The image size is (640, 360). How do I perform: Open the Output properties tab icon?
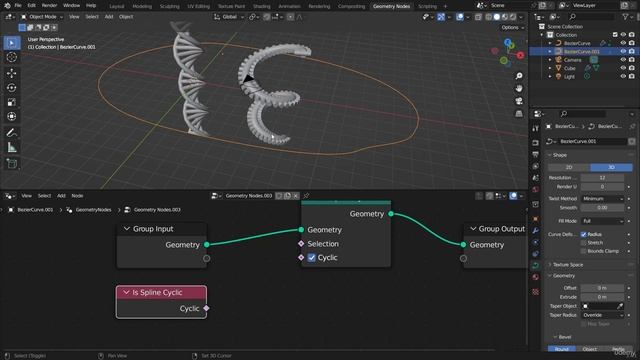[536, 154]
